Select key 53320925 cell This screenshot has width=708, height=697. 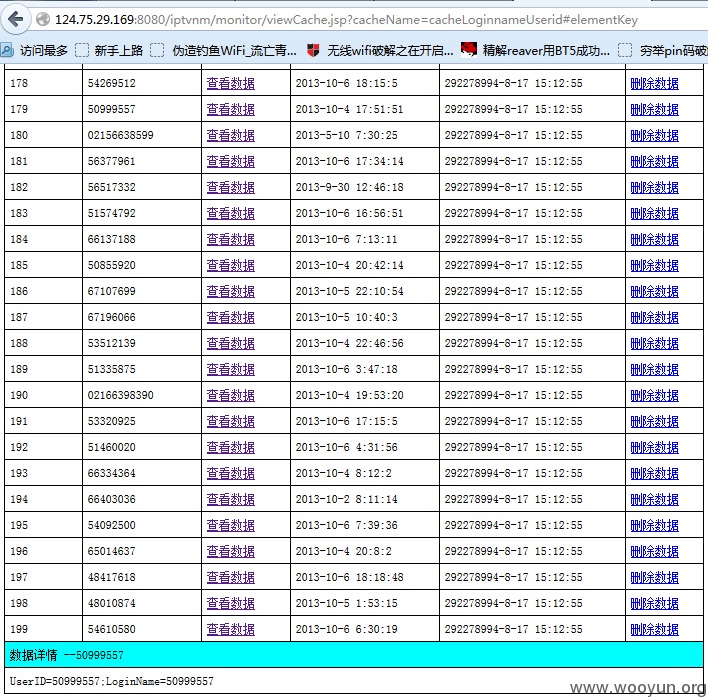(142, 421)
